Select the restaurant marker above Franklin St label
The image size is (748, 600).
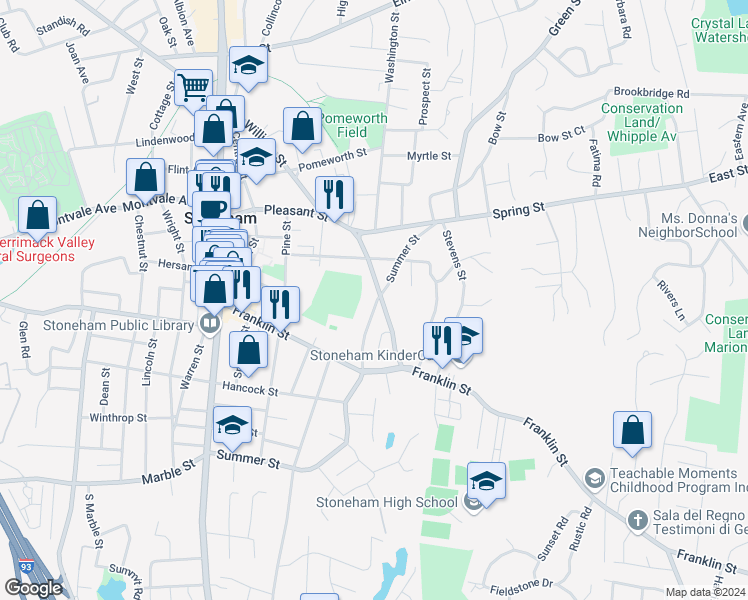[x=281, y=305]
